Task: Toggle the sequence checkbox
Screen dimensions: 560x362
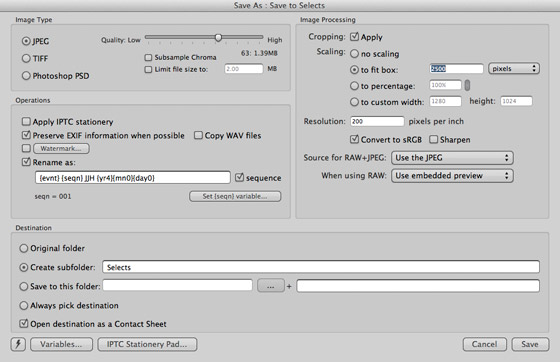Action: [x=239, y=177]
